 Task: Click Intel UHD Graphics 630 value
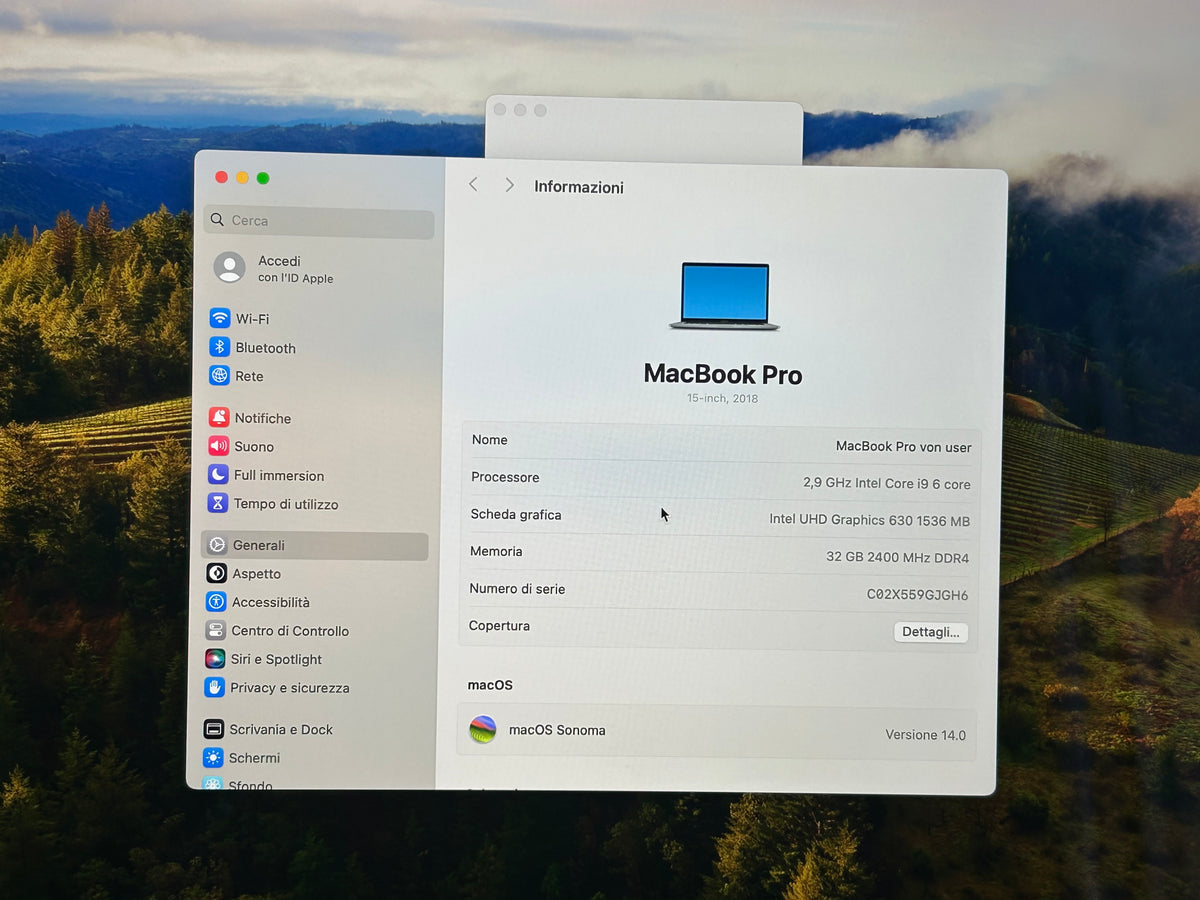pos(869,520)
